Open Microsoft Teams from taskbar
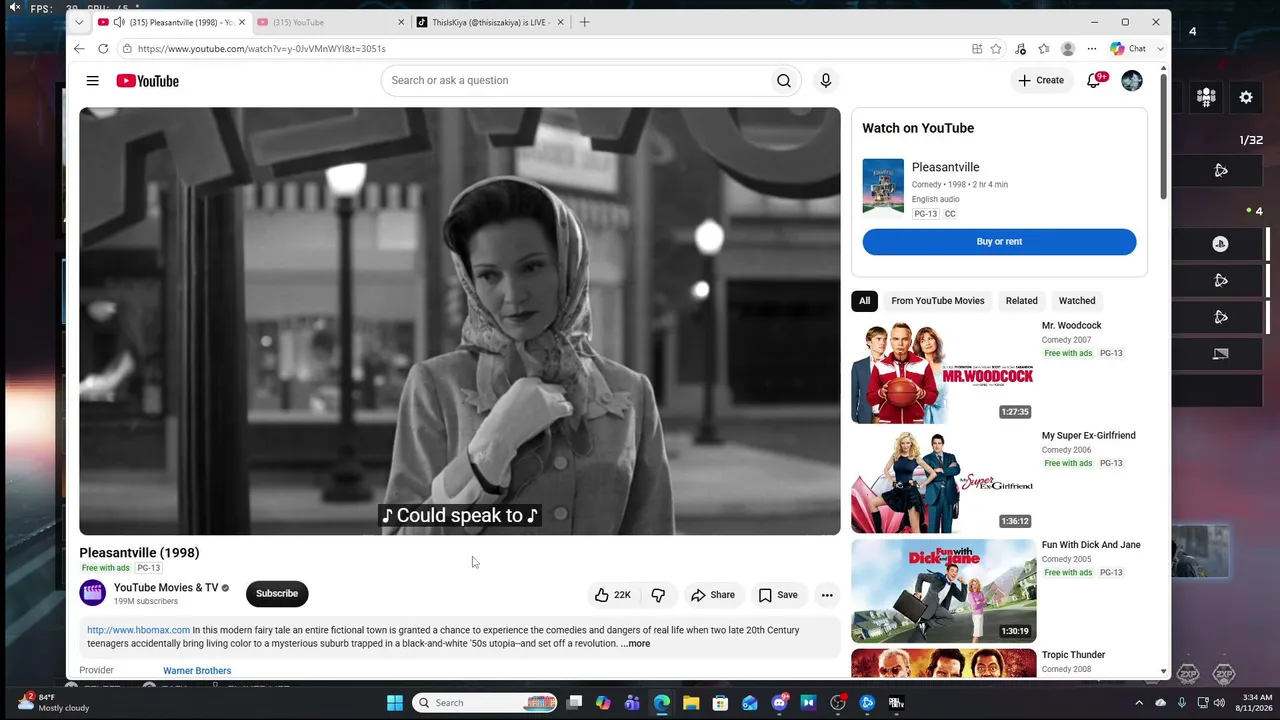The height and width of the screenshot is (720, 1280). (632, 703)
